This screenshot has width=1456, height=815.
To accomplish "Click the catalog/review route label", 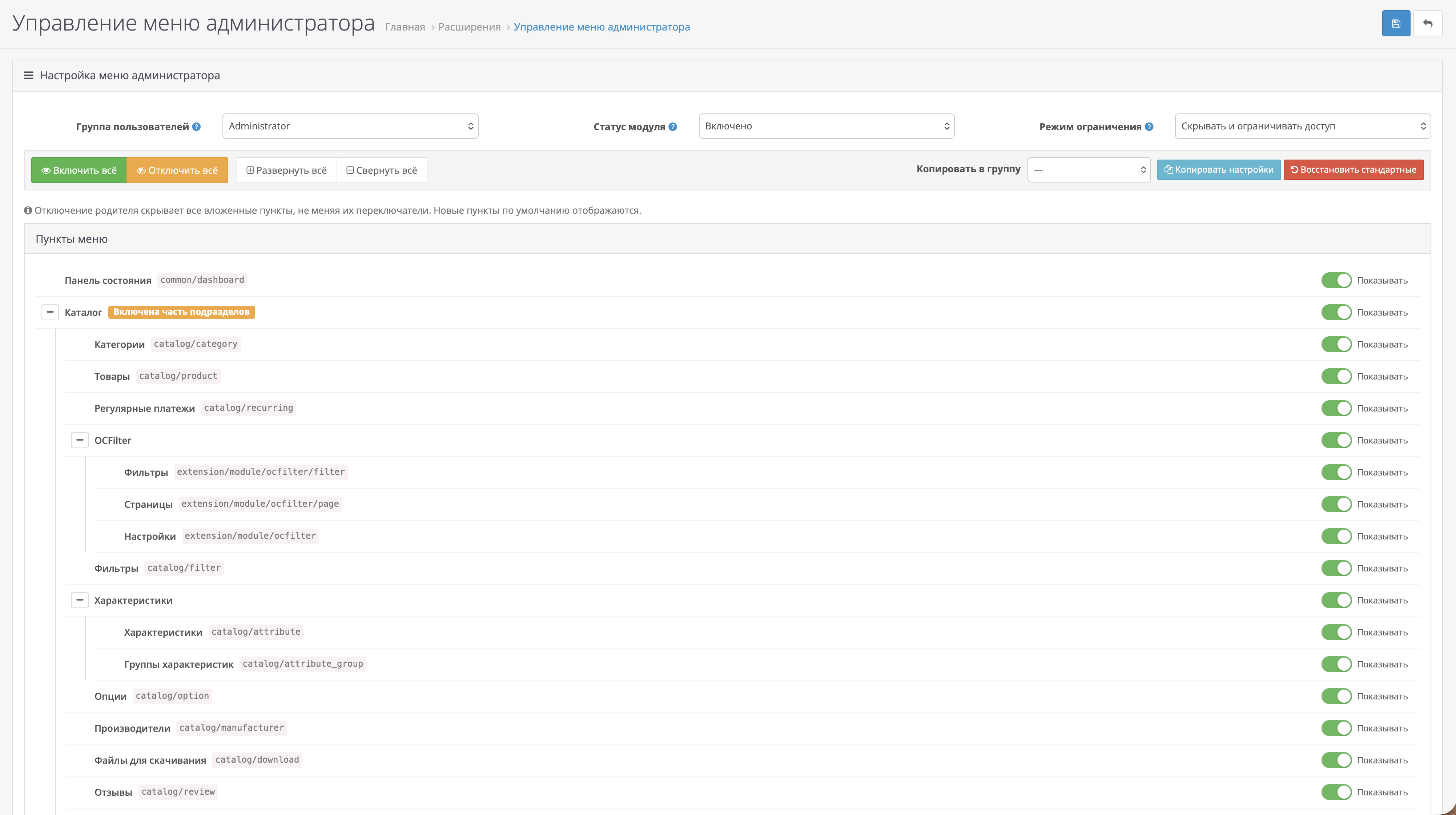I will point(178,791).
